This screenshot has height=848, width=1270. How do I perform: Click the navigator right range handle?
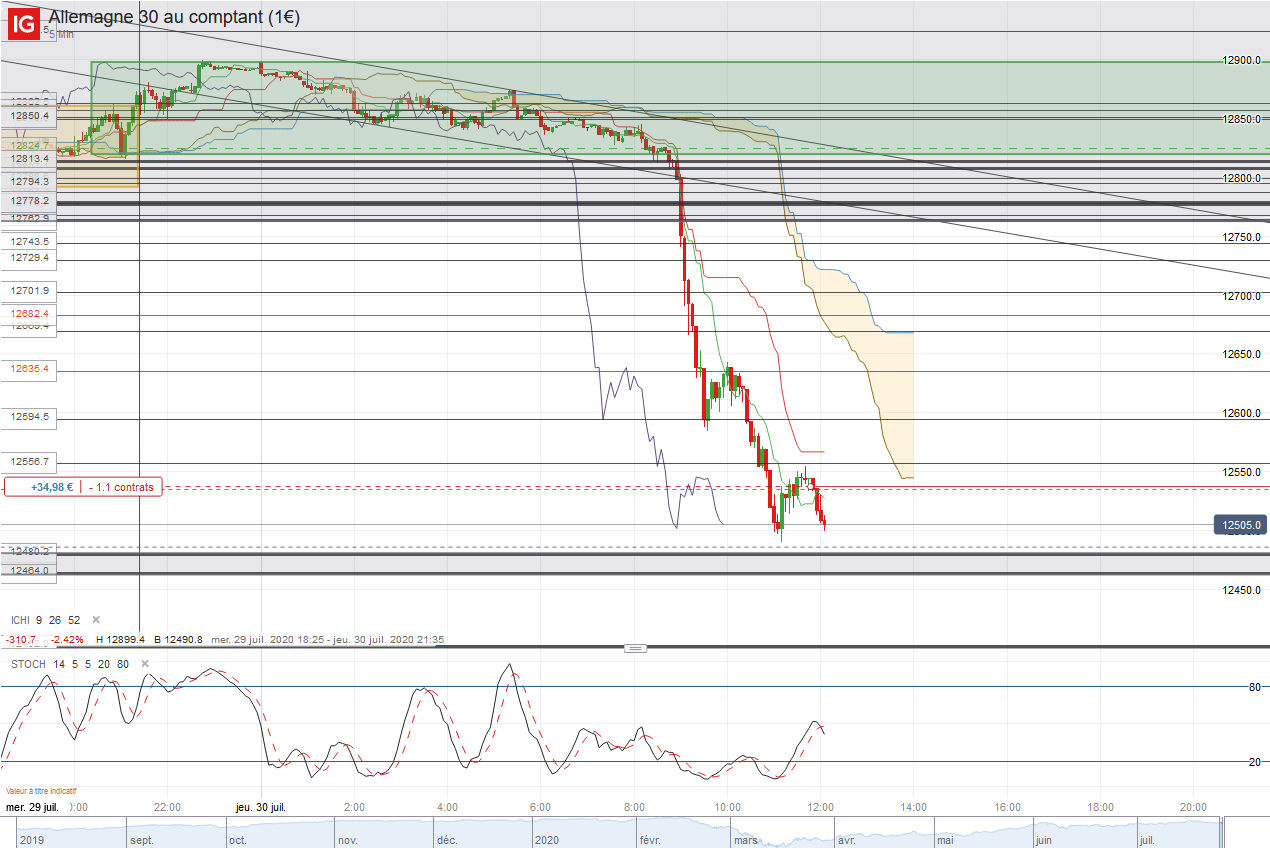[x=1223, y=832]
